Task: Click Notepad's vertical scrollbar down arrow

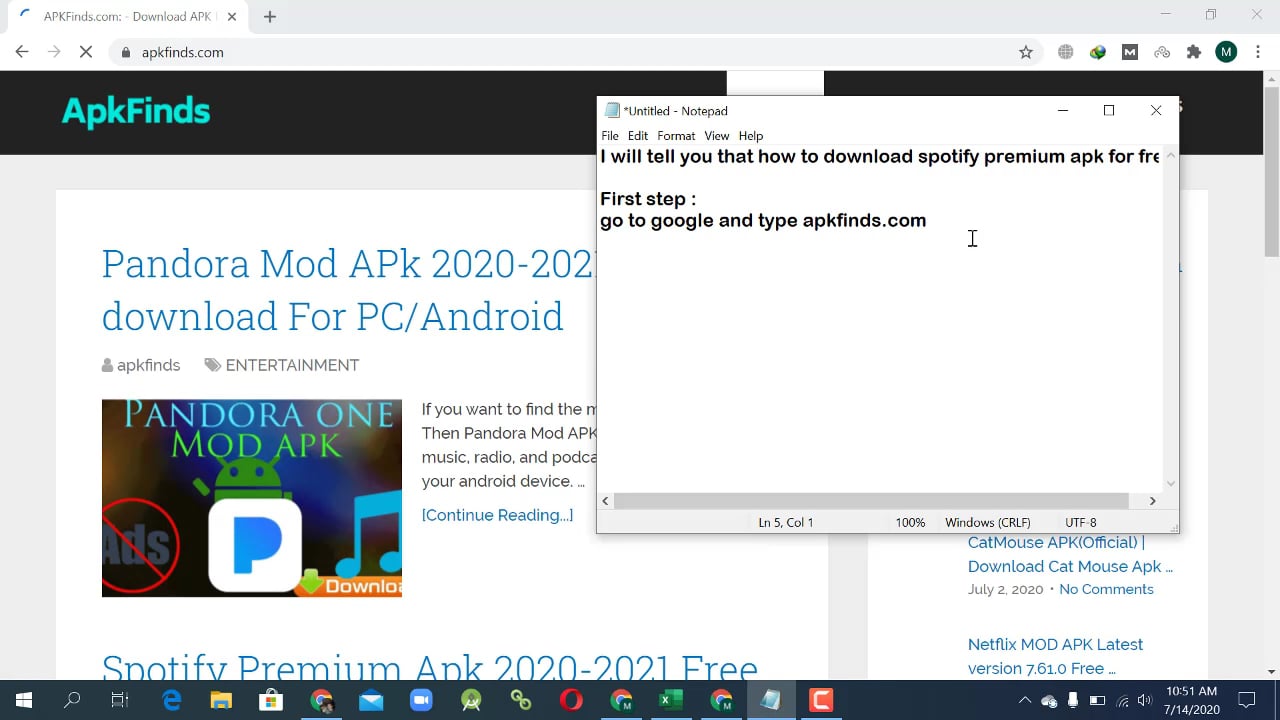Action: pos(1171,483)
